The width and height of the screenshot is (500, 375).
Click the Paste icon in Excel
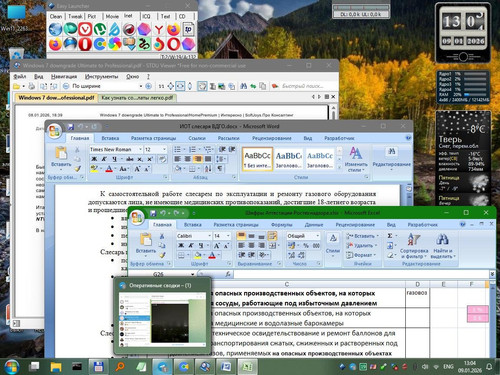click(x=146, y=239)
